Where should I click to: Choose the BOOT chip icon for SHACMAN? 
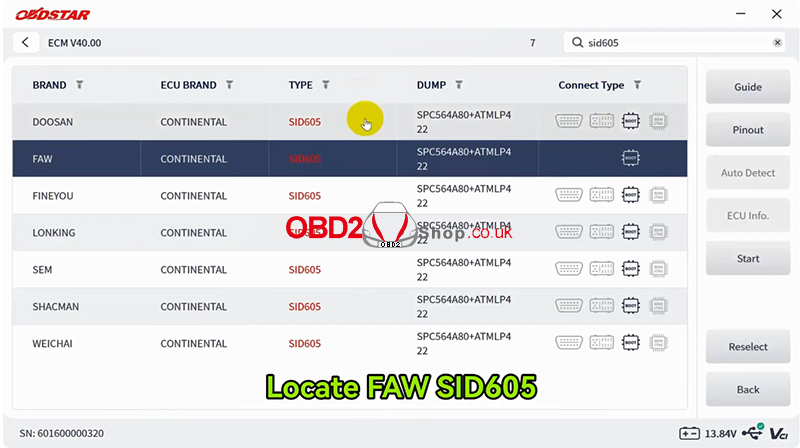[631, 306]
